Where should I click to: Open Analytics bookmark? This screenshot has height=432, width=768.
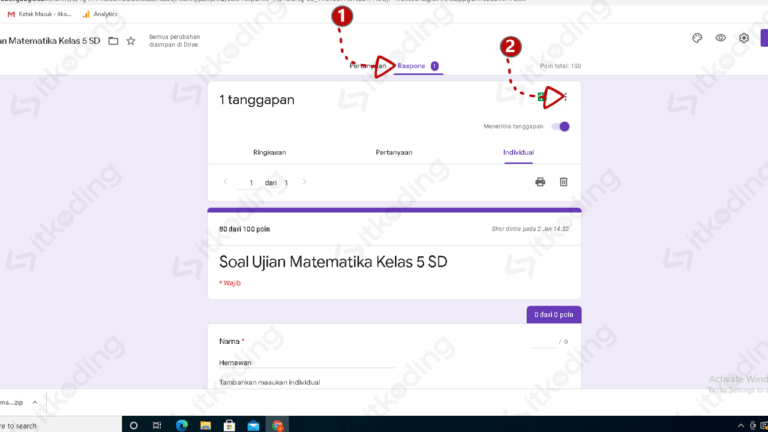[x=100, y=14]
